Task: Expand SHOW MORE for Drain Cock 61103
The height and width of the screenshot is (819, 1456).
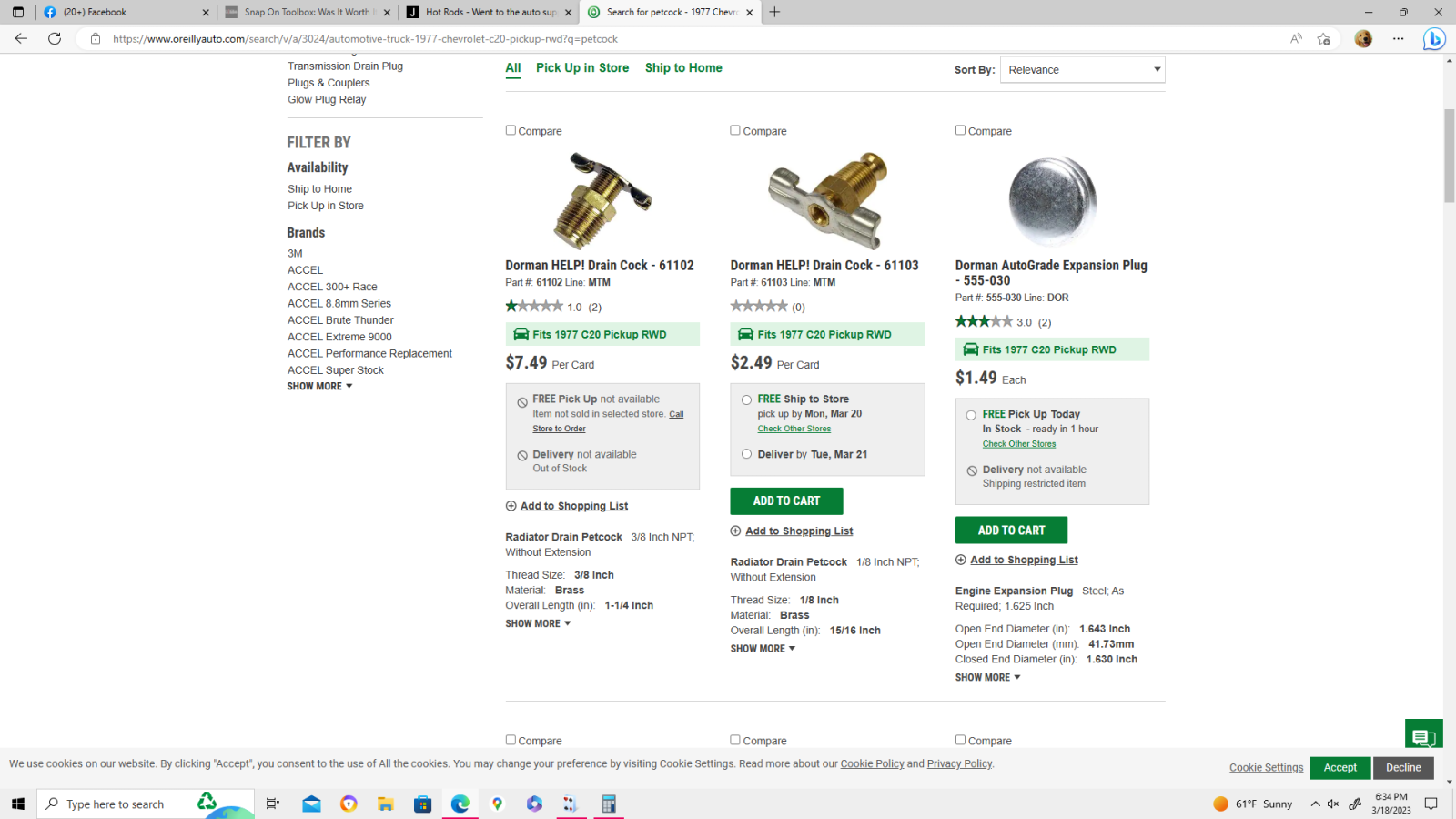Action: (x=763, y=649)
